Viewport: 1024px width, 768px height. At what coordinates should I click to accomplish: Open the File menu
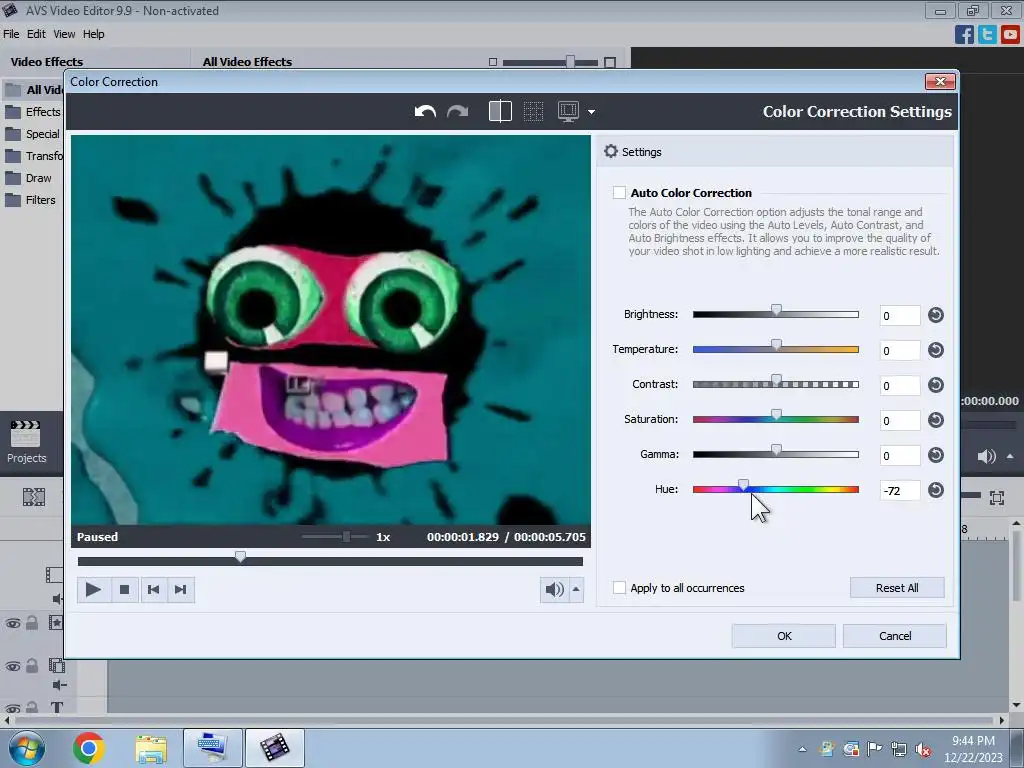[x=11, y=34]
